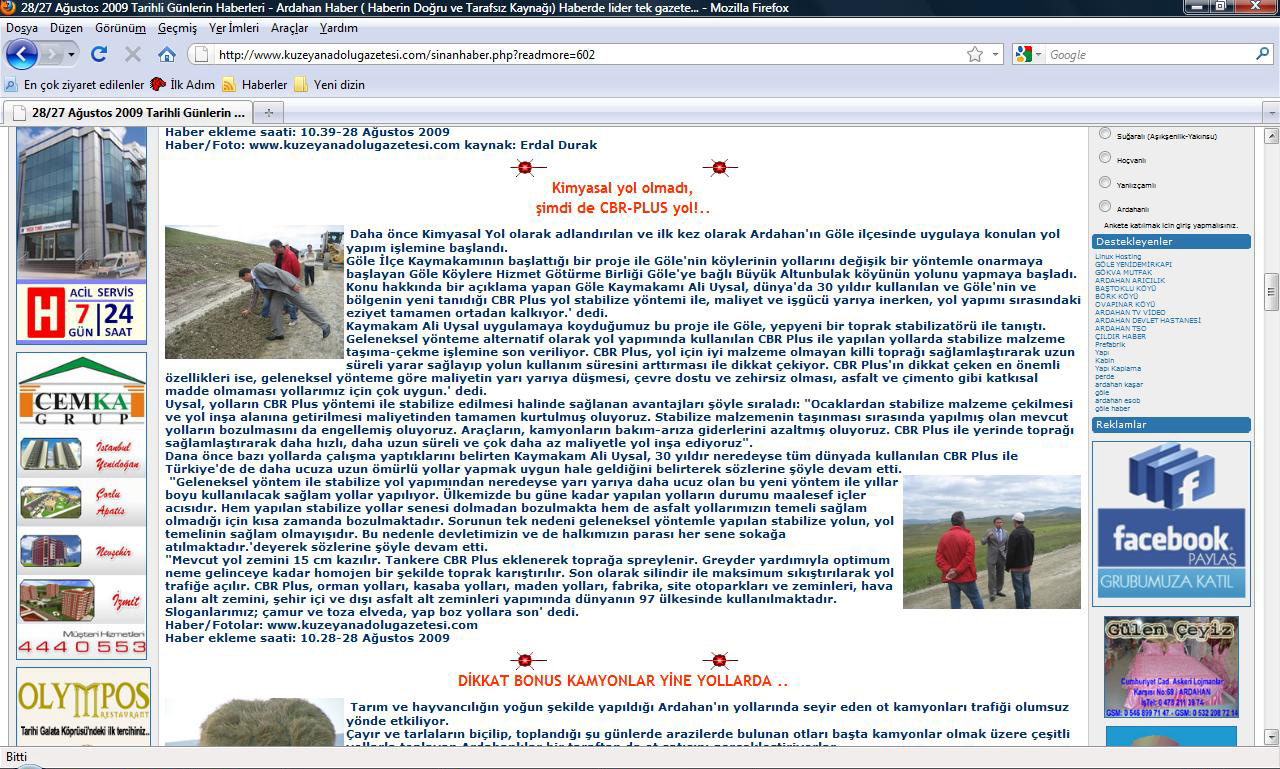Open the Görünüm menu
This screenshot has width=1280, height=769.
120,28
